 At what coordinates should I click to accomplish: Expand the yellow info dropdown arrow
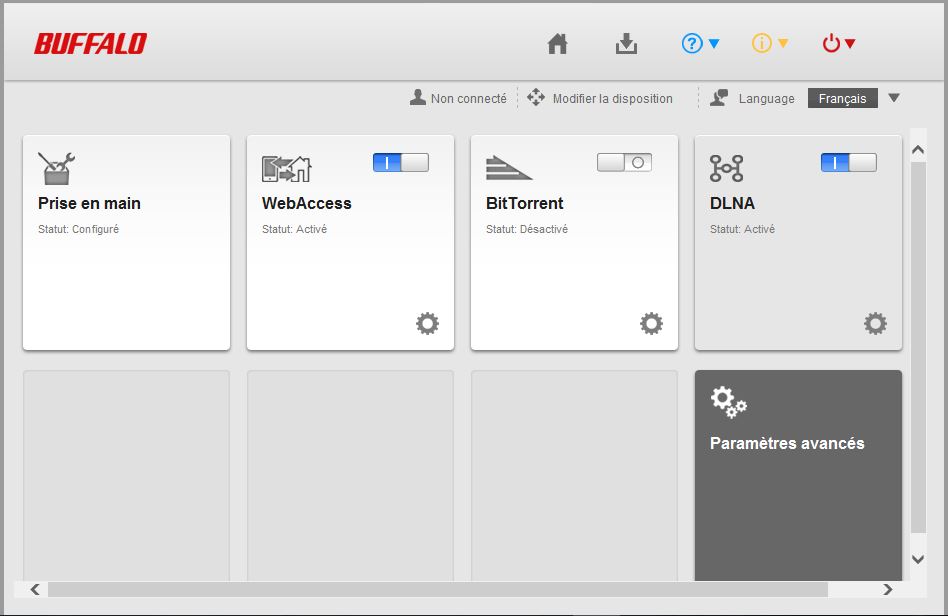783,44
